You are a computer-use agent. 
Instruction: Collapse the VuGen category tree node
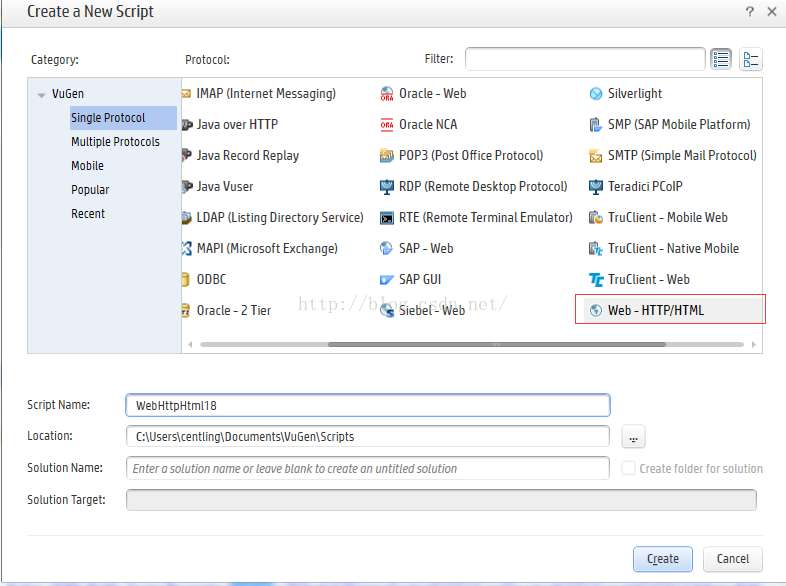(x=41, y=94)
